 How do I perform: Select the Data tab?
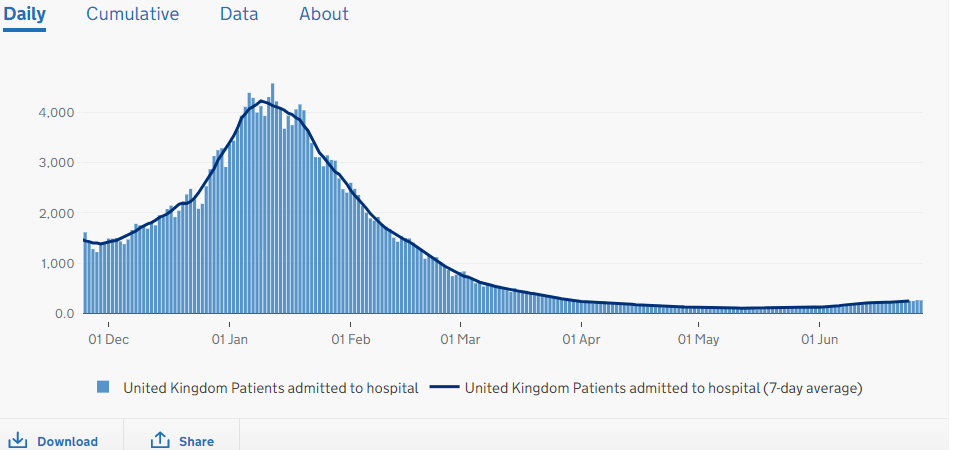239,14
